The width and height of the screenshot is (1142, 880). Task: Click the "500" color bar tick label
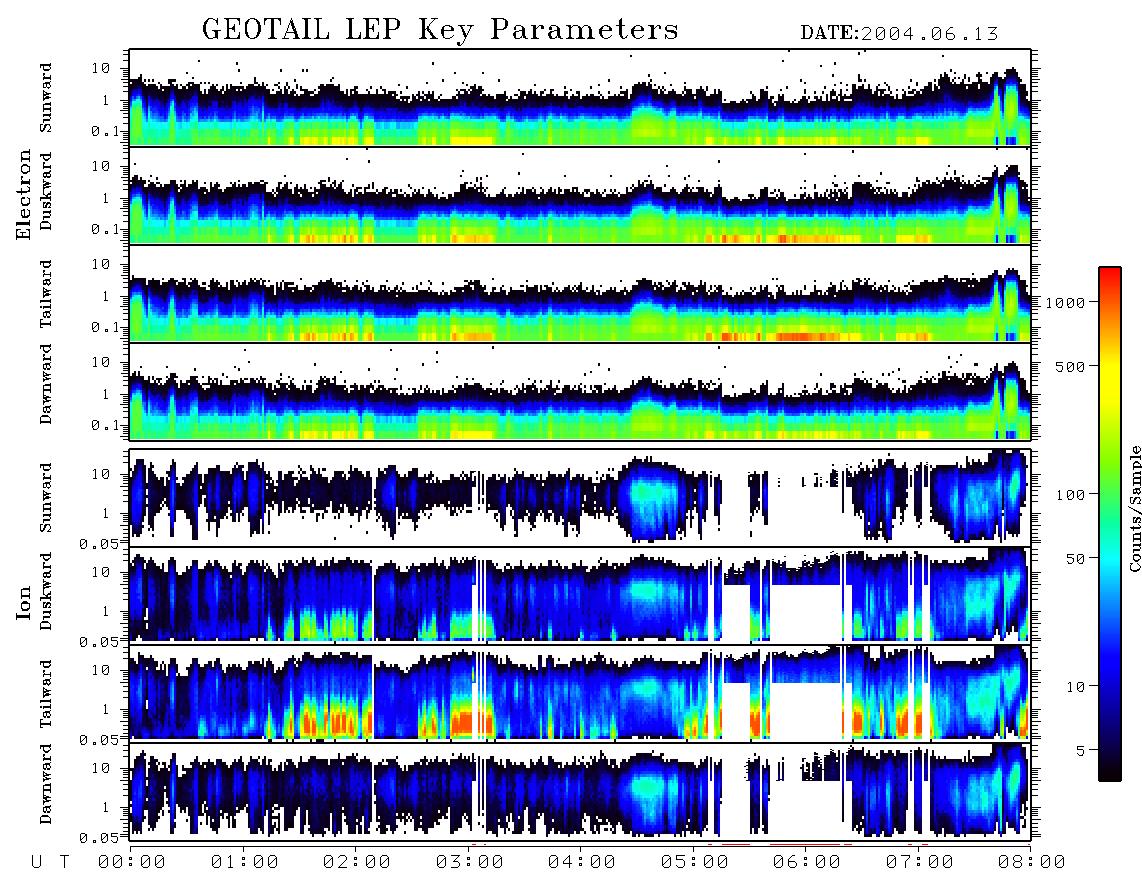point(1070,366)
